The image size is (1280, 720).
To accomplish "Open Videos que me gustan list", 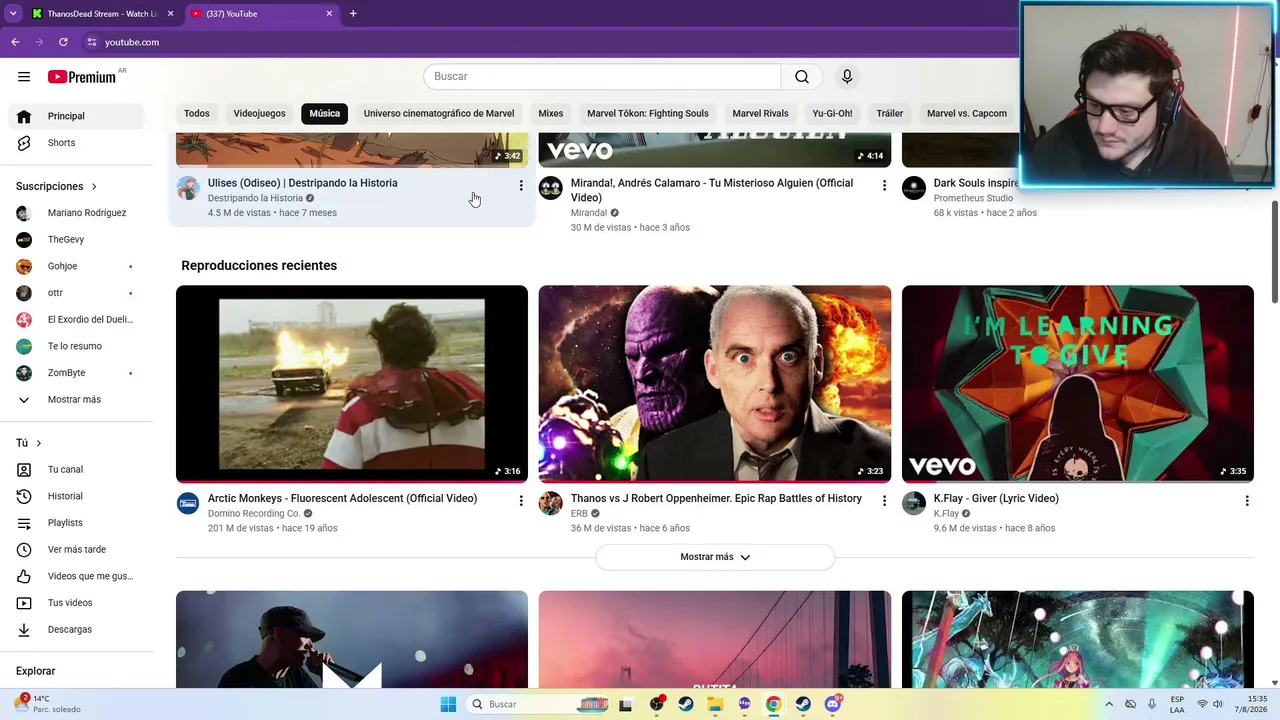I will 76,576.
